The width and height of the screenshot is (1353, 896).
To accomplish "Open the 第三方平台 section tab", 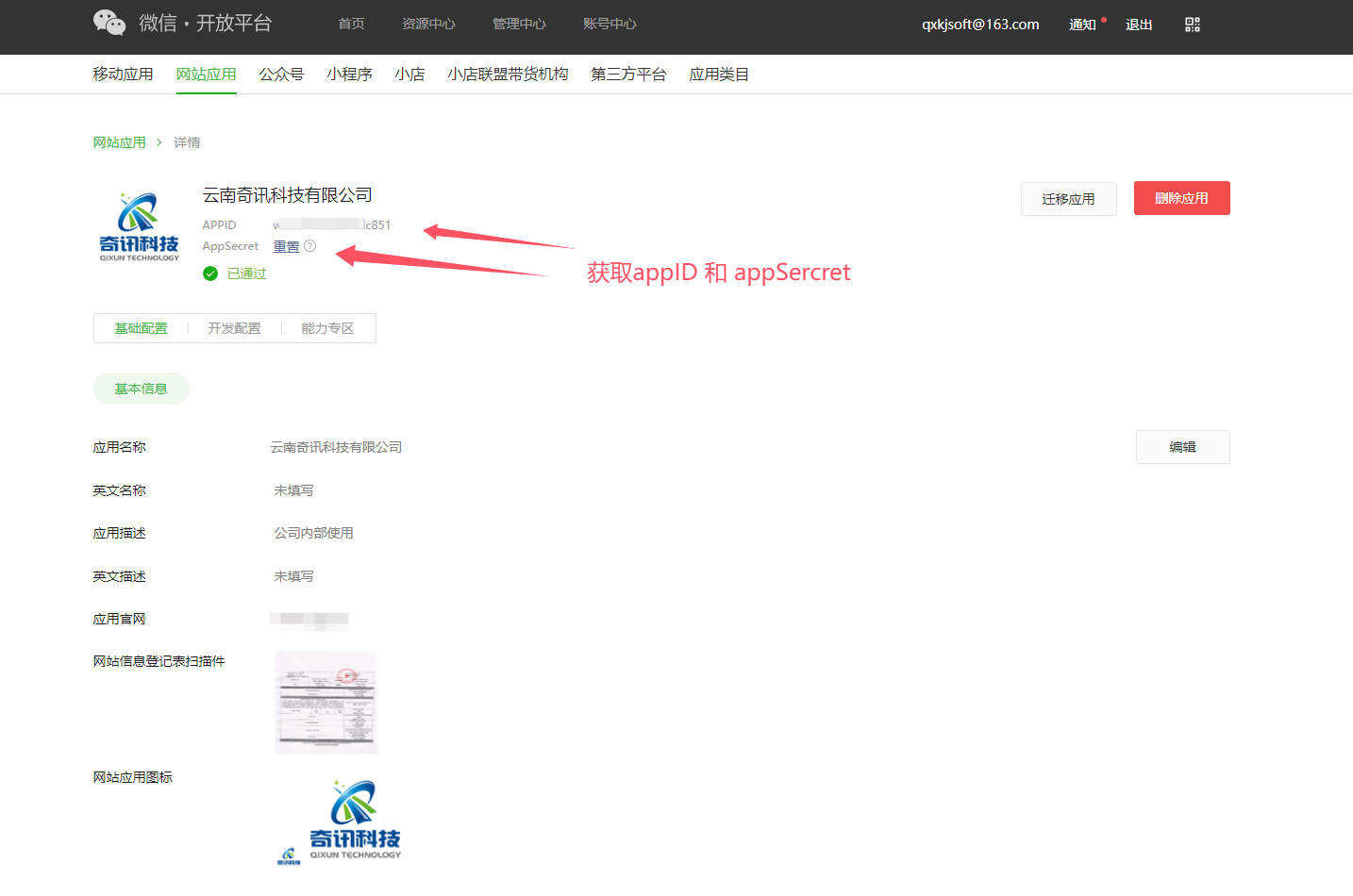I will pyautogui.click(x=628, y=75).
